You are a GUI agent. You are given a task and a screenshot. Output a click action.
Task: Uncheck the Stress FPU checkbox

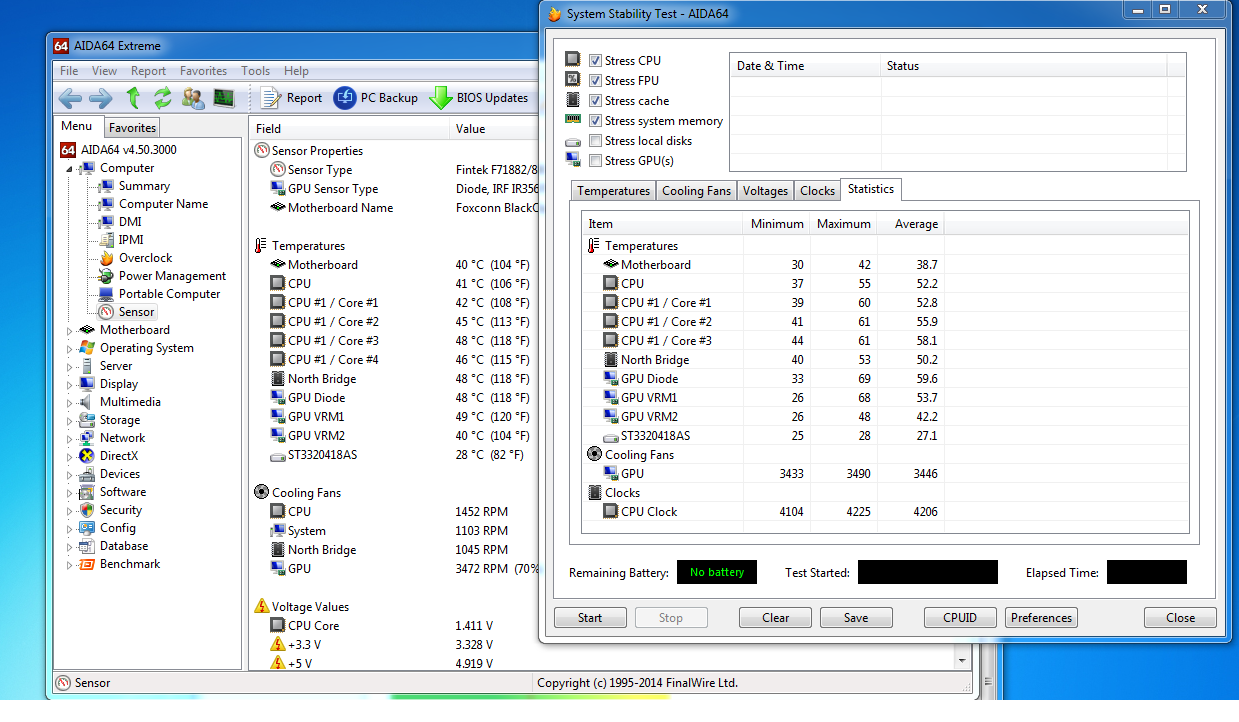pos(596,81)
